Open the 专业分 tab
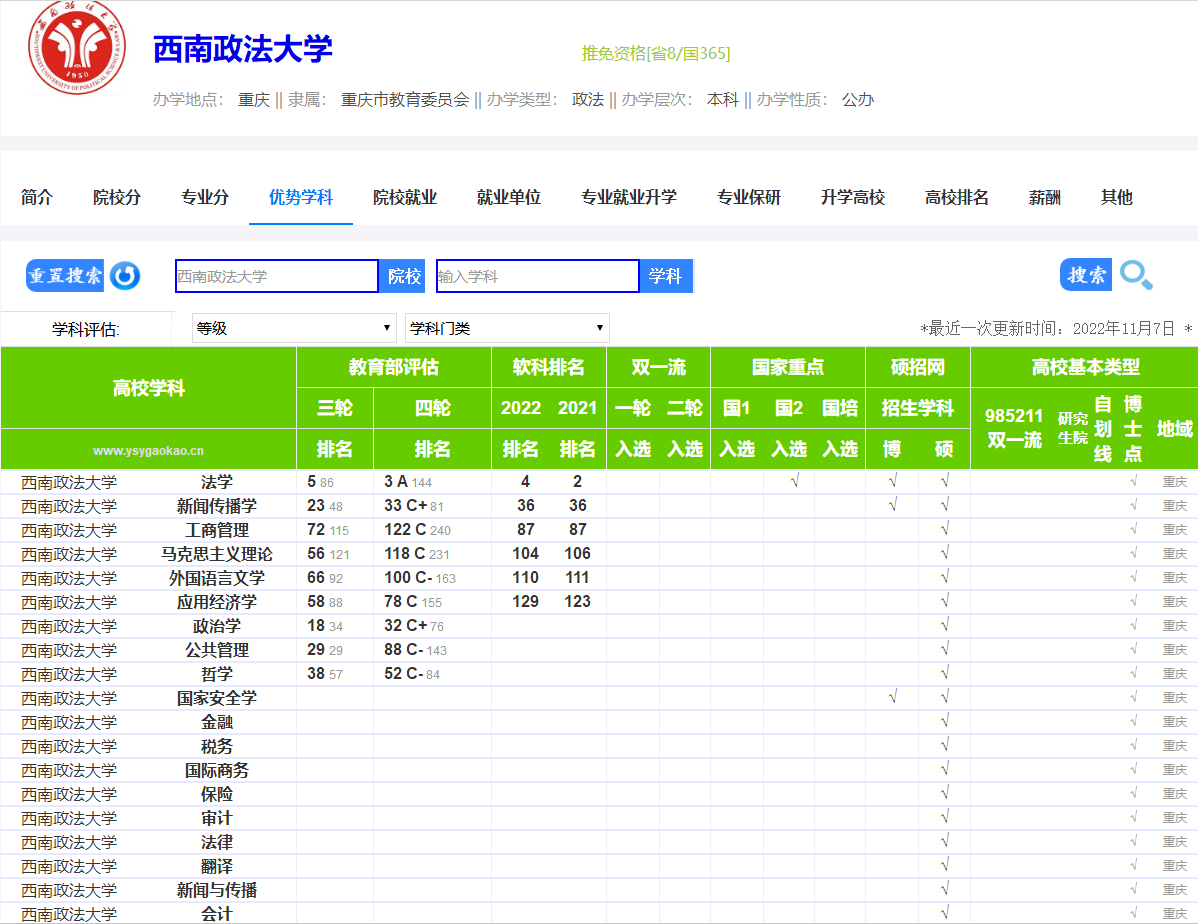1198x924 pixels. pos(205,197)
